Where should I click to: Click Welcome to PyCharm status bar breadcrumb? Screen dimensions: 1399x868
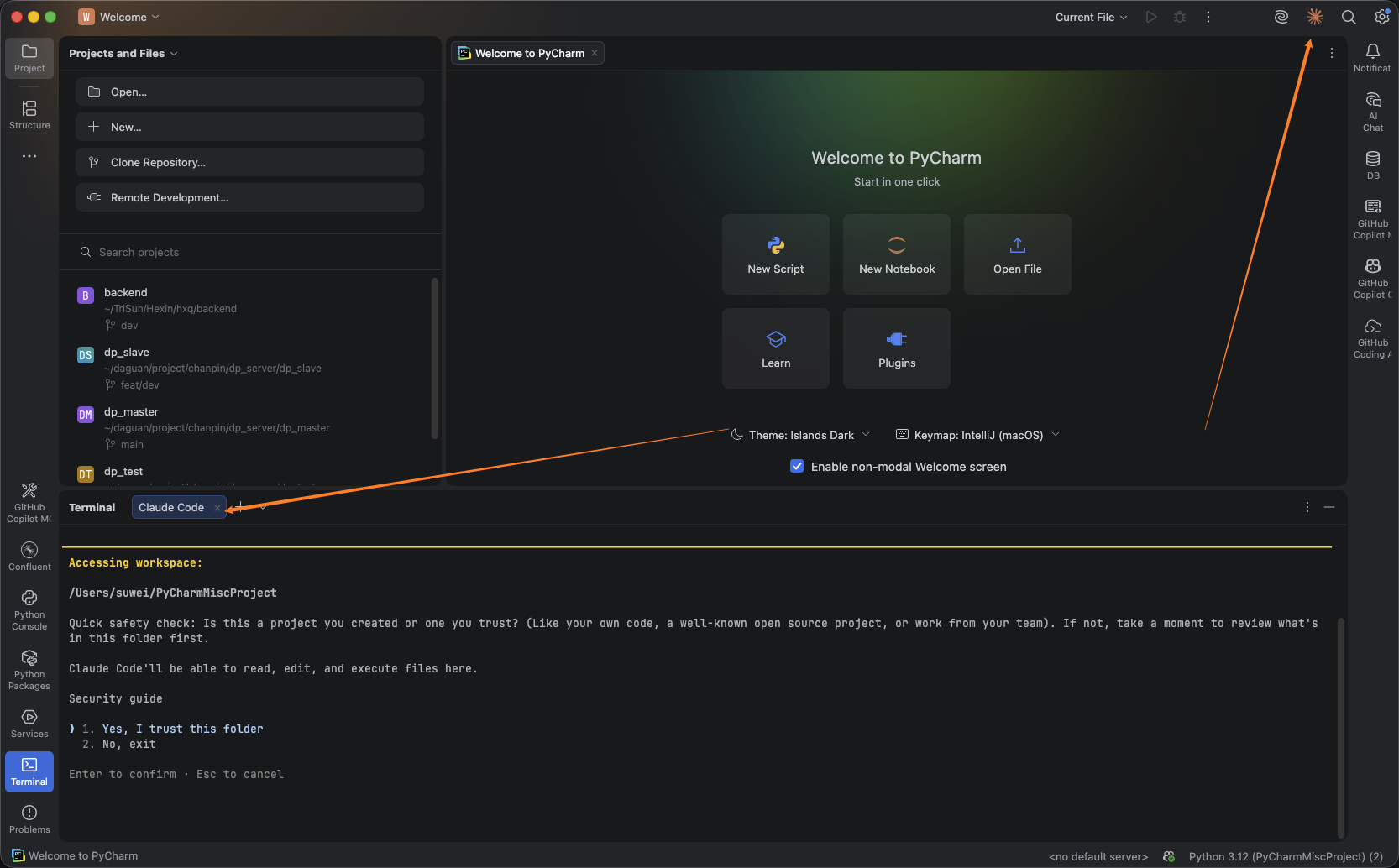coord(76,855)
